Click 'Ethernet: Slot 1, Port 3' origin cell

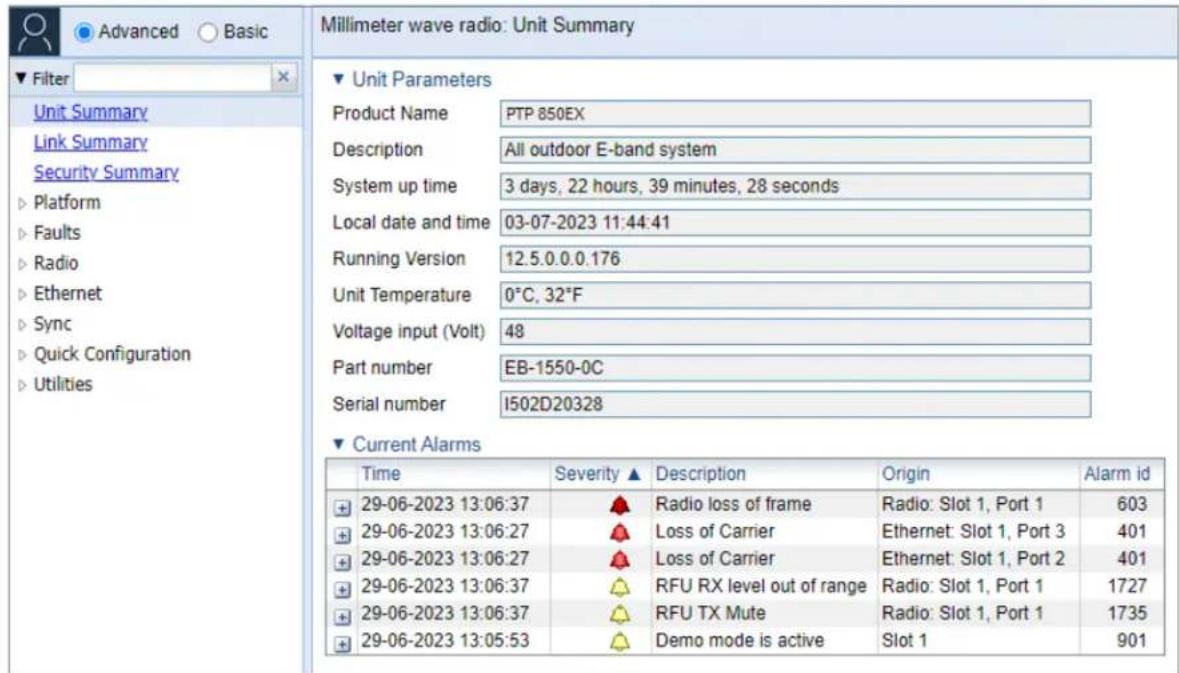coord(973,532)
